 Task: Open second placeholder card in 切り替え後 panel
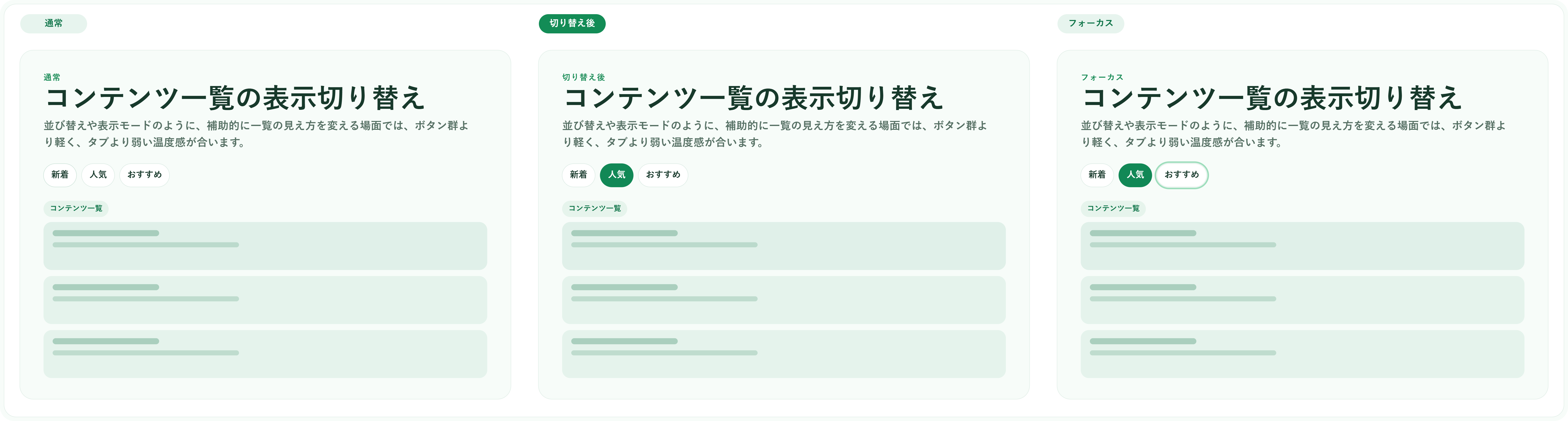tap(783, 300)
